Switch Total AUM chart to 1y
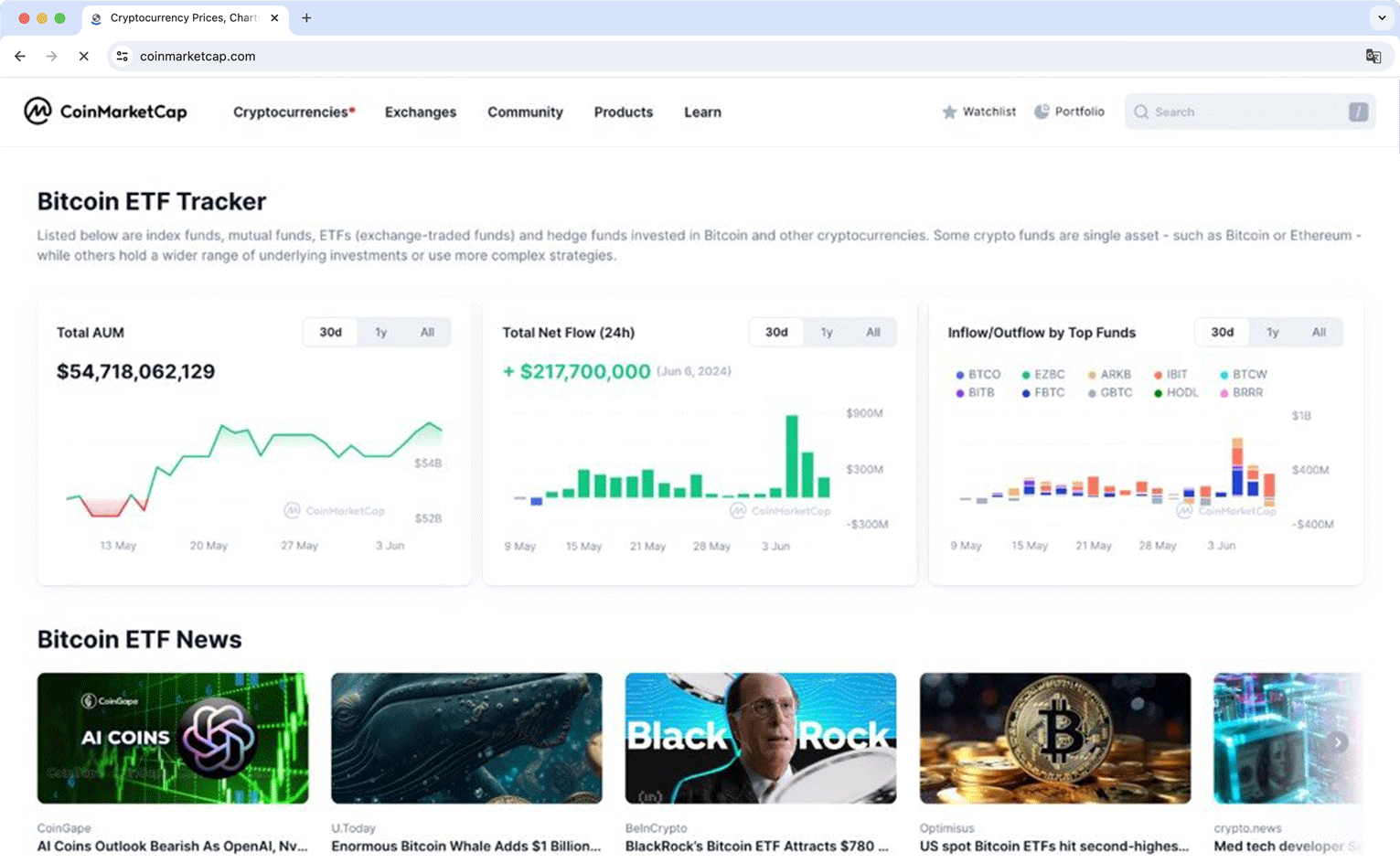1400x863 pixels. coord(380,332)
